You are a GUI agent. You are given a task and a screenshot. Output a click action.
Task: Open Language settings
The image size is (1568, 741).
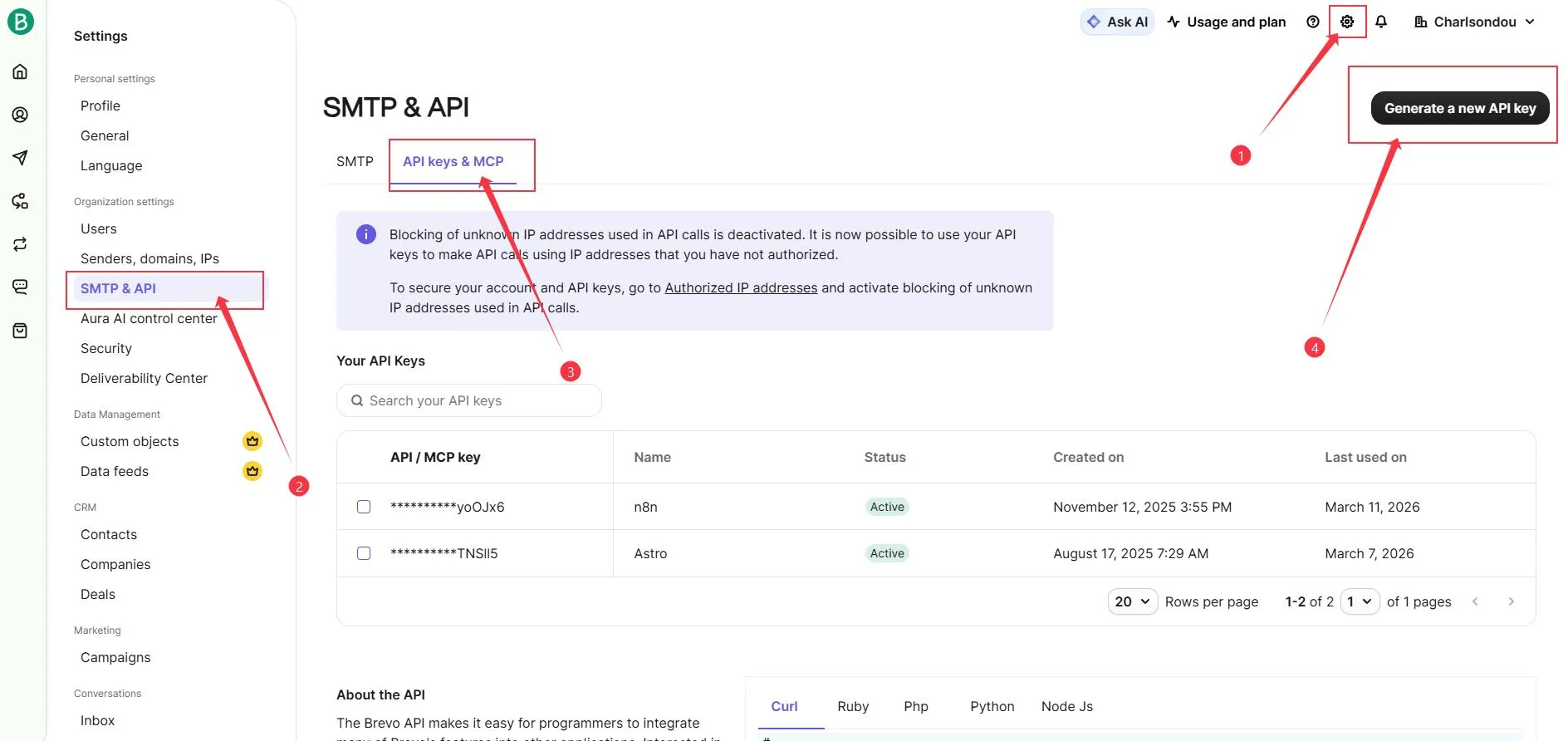[111, 165]
